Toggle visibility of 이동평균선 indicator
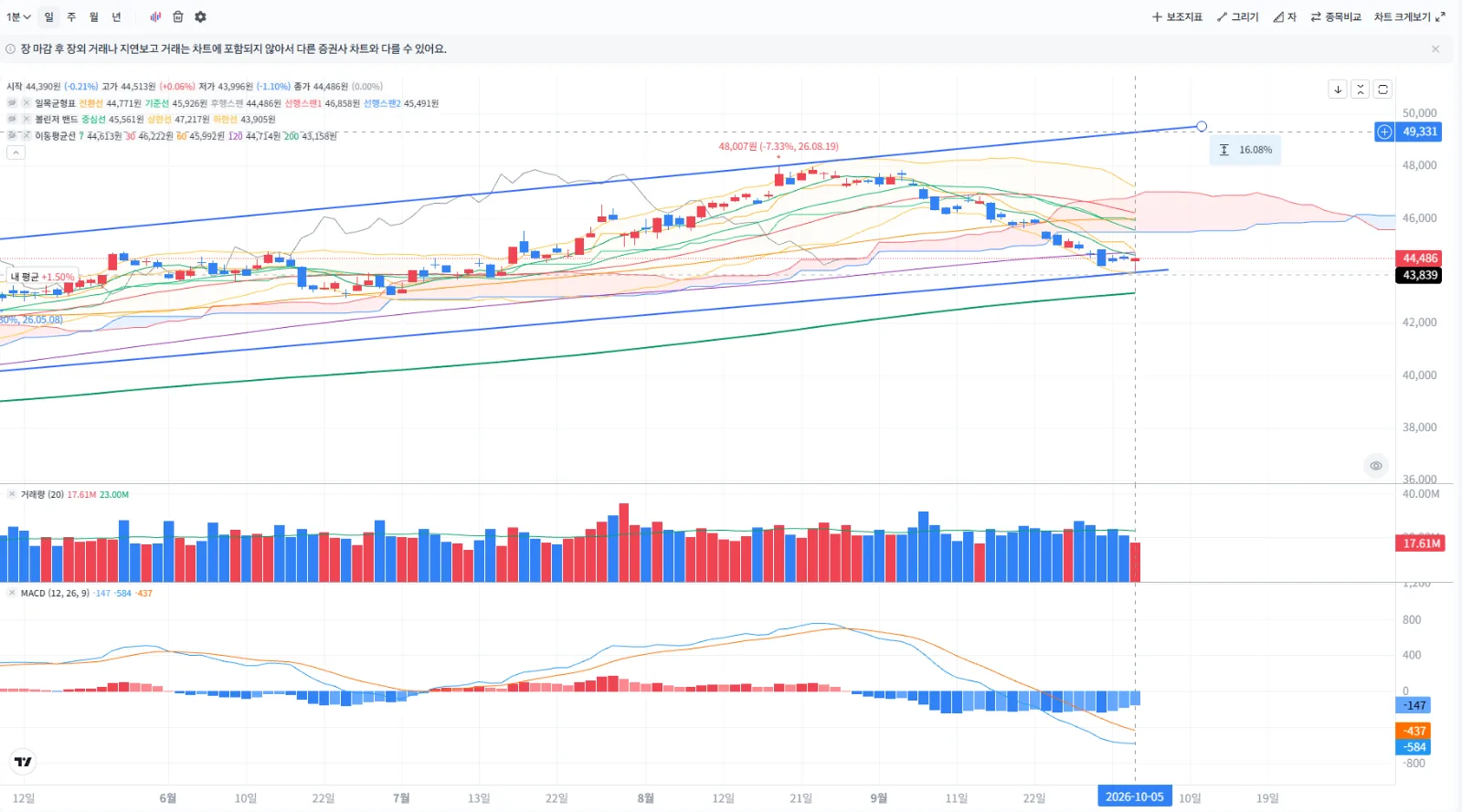The image size is (1462, 812). [12, 135]
